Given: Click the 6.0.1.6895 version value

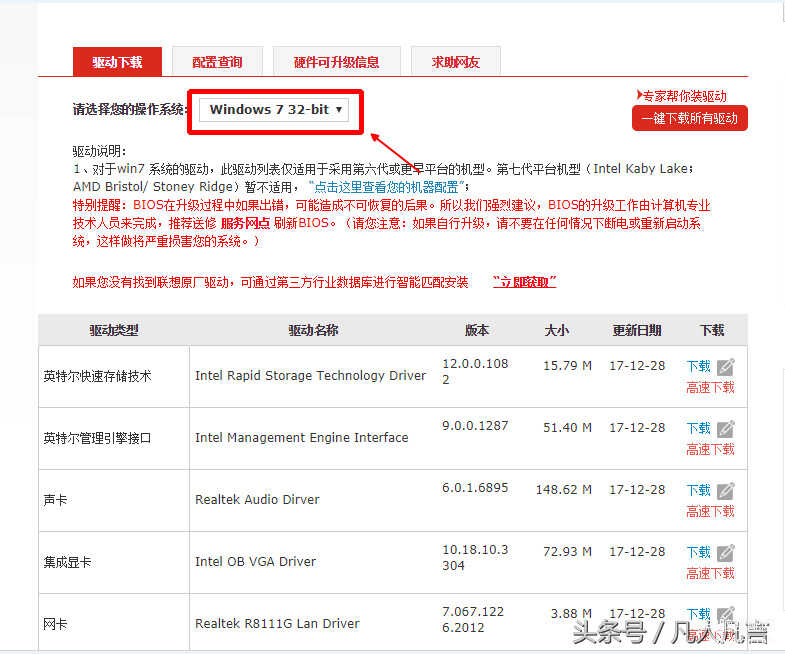Looking at the screenshot, I should tap(475, 488).
